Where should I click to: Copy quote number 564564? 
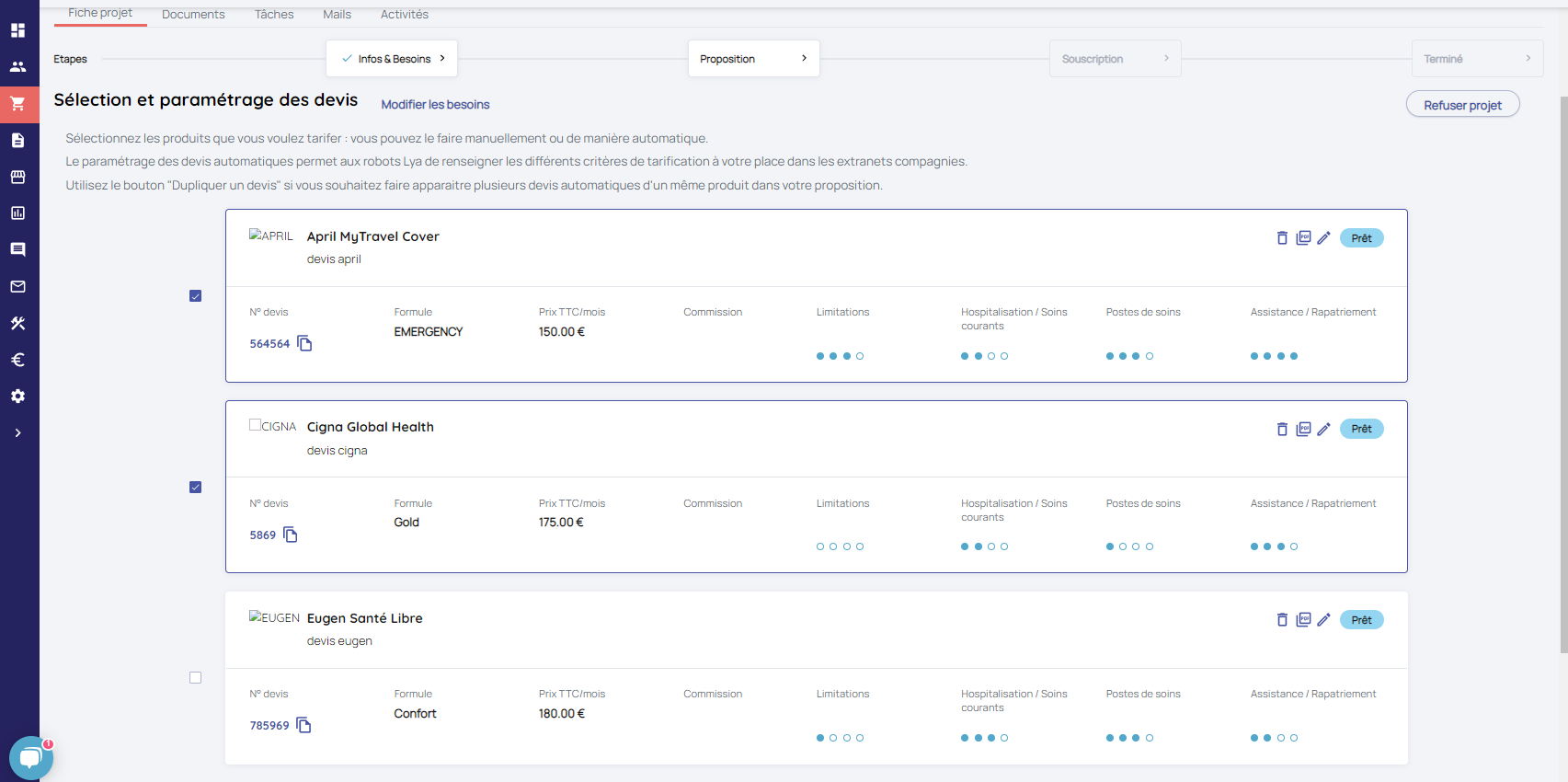click(304, 343)
